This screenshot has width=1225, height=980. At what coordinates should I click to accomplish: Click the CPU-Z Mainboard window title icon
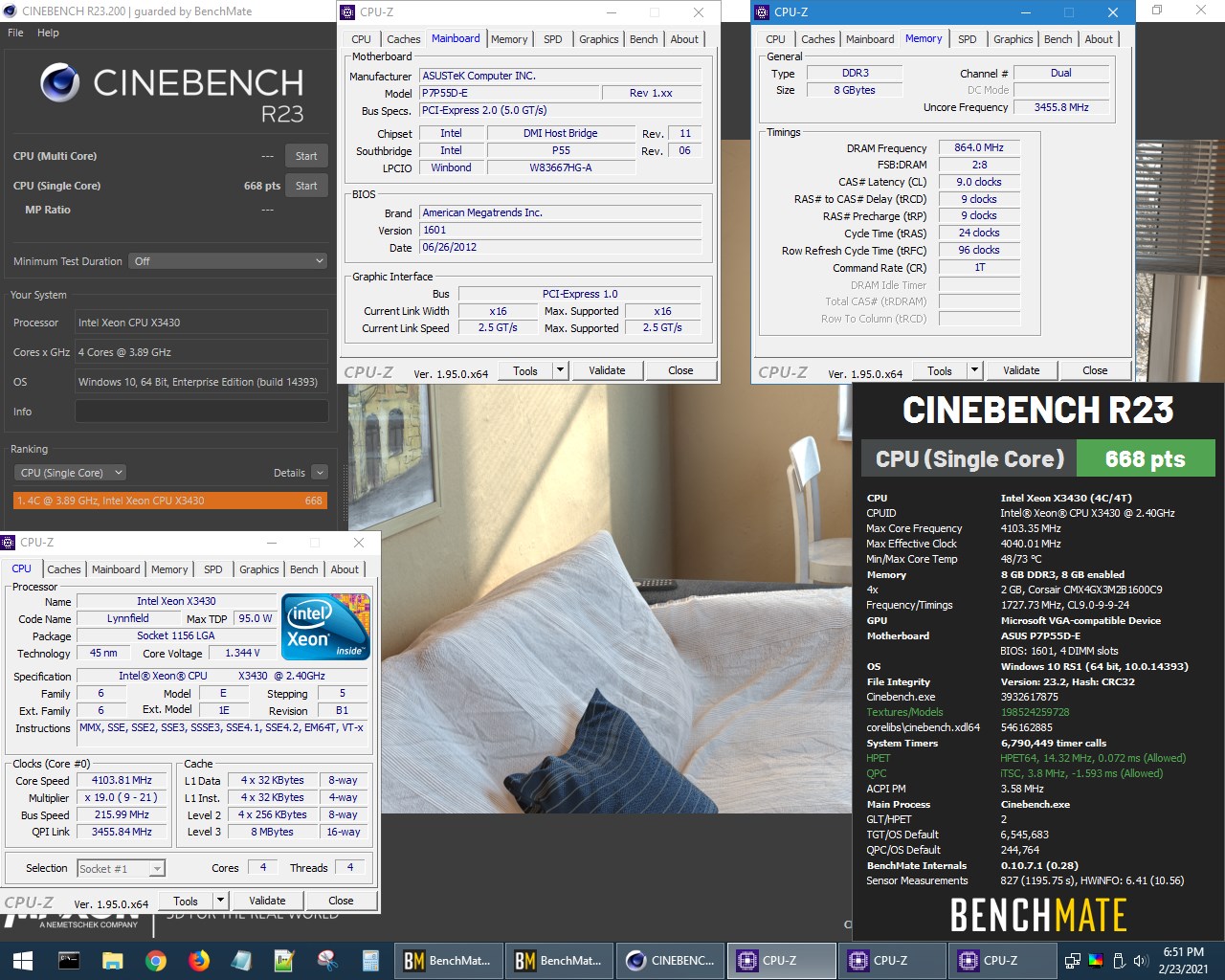click(x=347, y=12)
